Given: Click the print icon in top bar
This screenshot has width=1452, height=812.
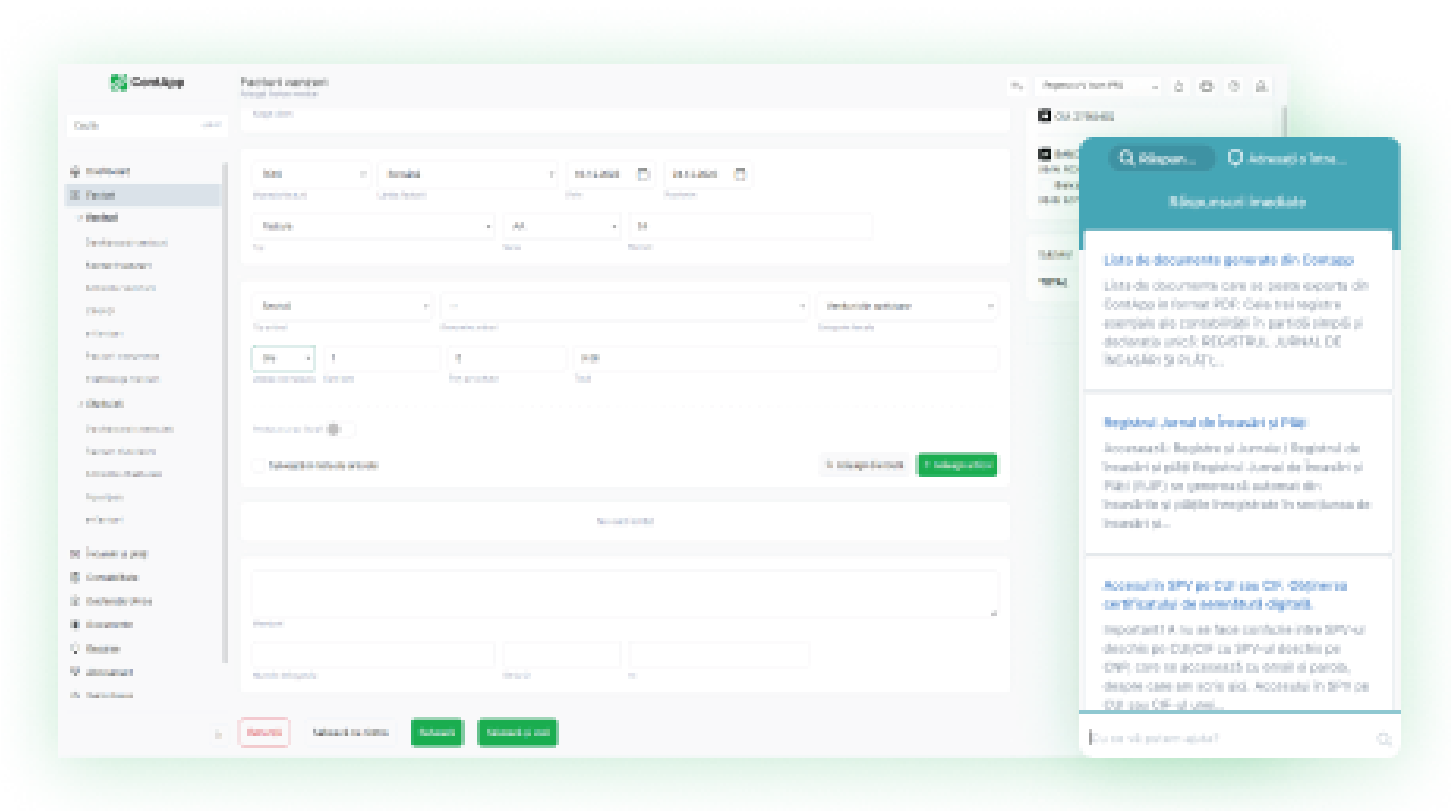Looking at the screenshot, I should [1206, 87].
